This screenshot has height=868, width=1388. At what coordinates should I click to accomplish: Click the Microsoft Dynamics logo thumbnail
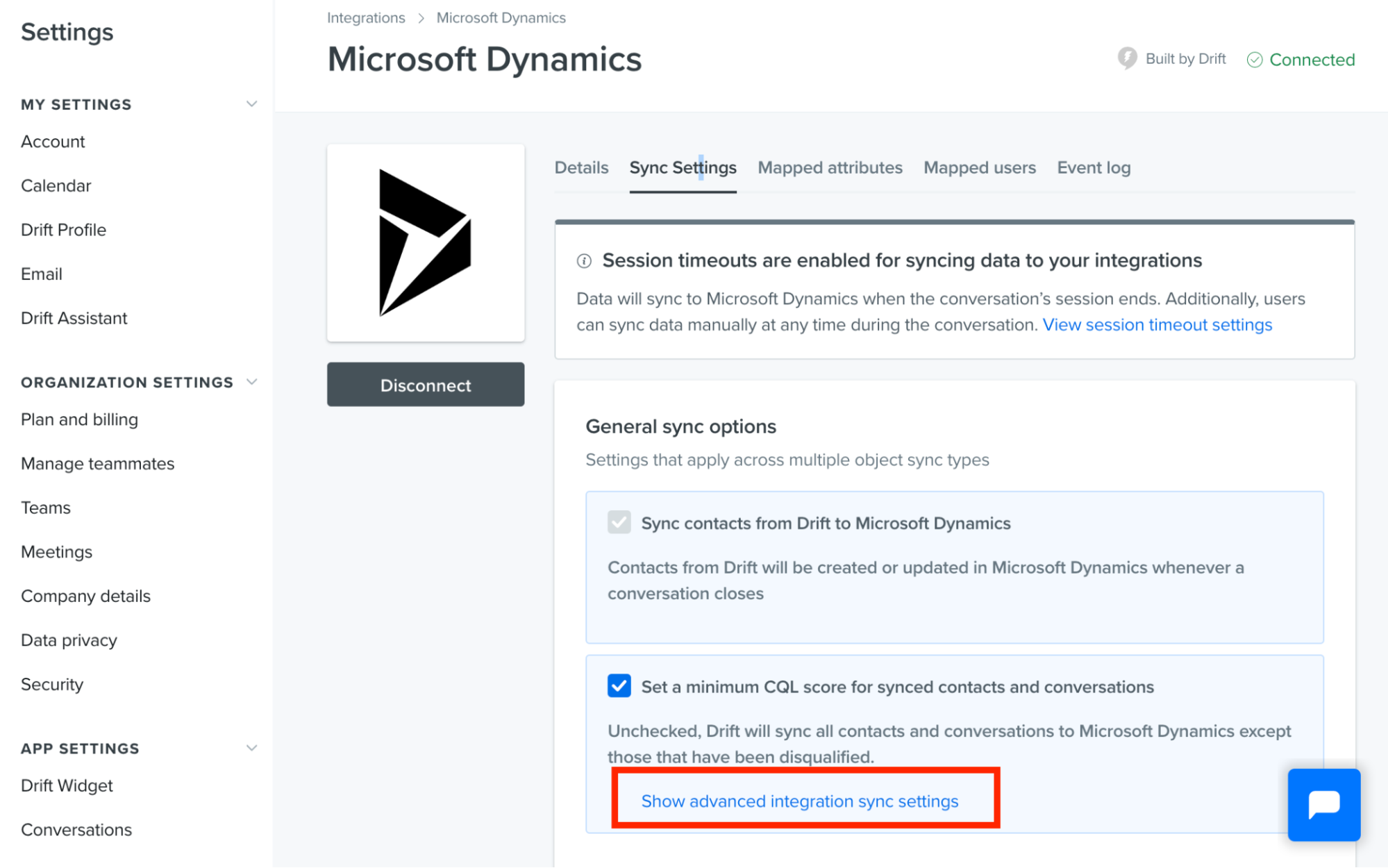point(426,242)
